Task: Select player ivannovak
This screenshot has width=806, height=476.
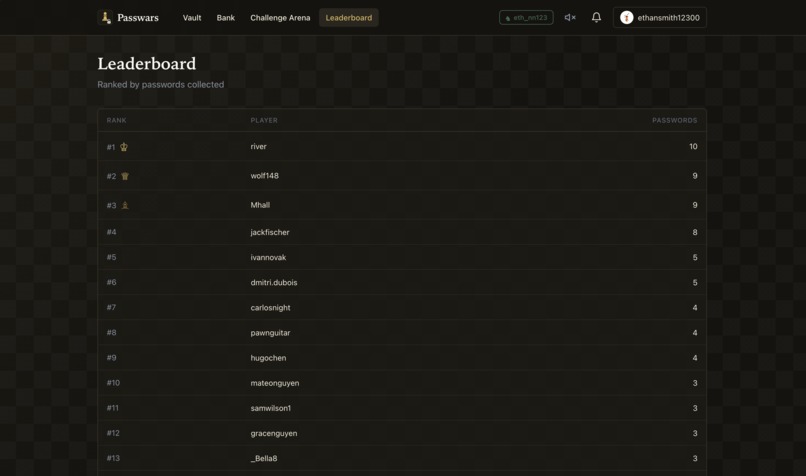Action: click(268, 258)
